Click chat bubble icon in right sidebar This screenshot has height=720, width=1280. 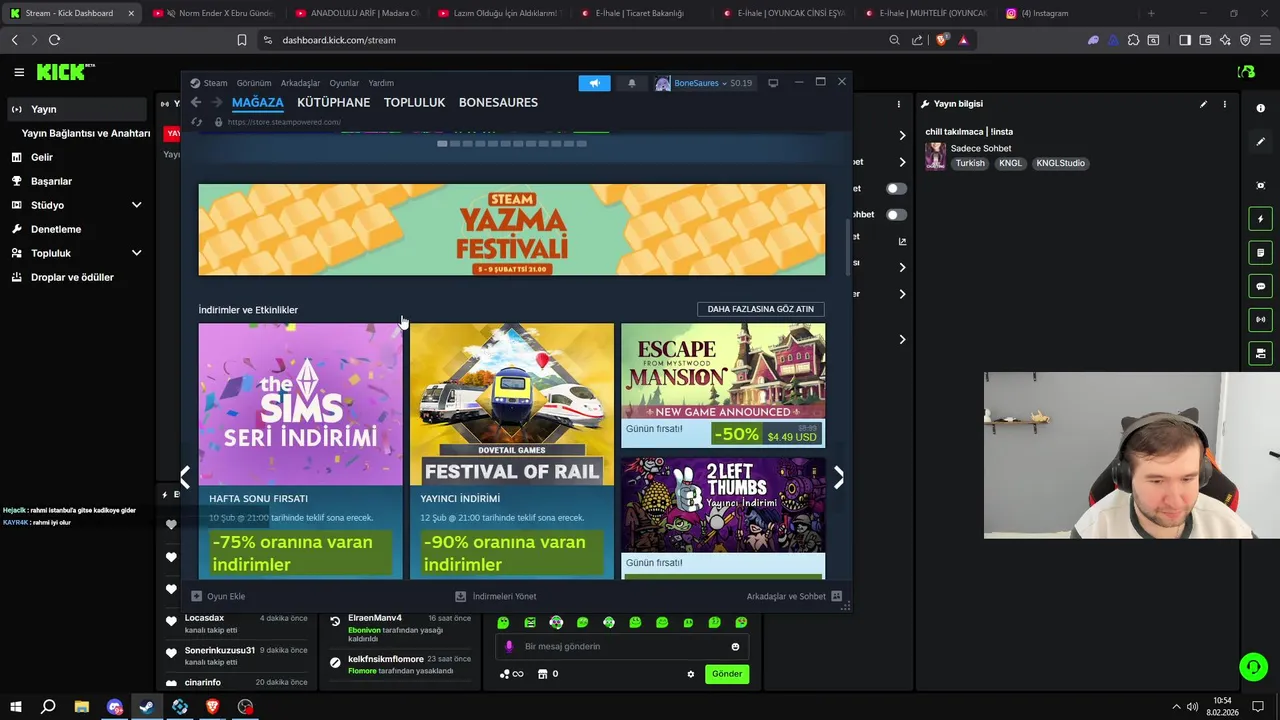pyautogui.click(x=1260, y=286)
